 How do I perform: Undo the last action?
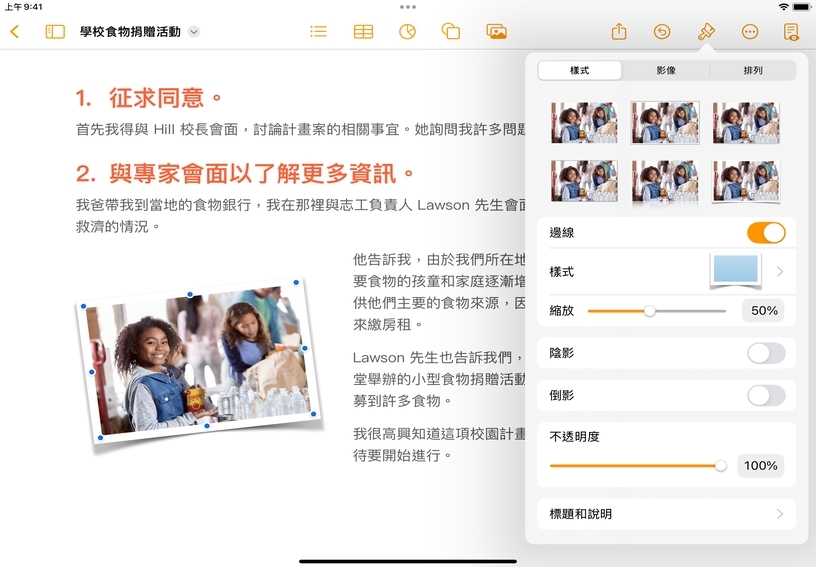pos(662,32)
